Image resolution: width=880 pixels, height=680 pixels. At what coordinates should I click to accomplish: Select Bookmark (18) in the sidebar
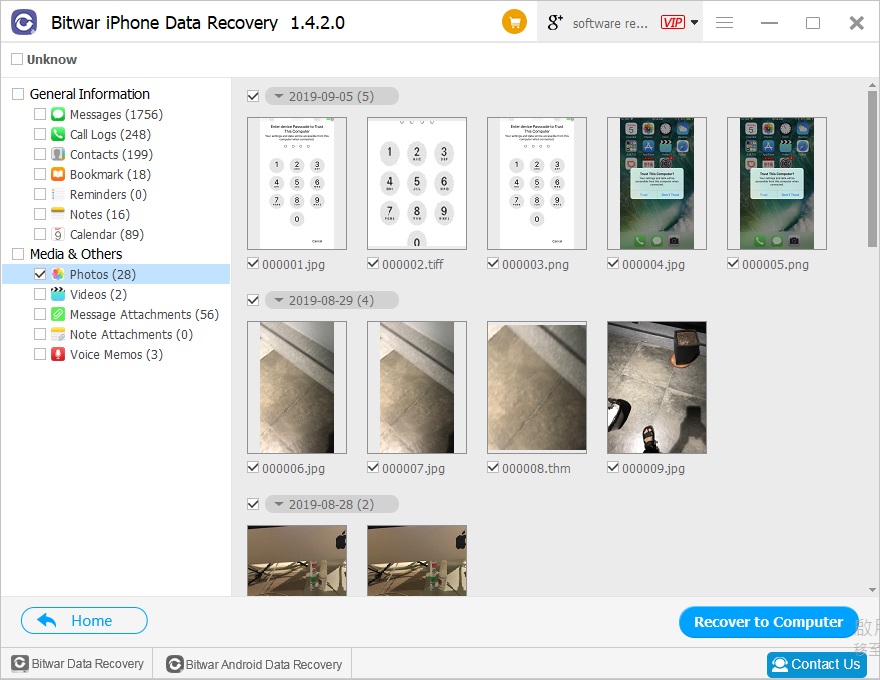[110, 174]
